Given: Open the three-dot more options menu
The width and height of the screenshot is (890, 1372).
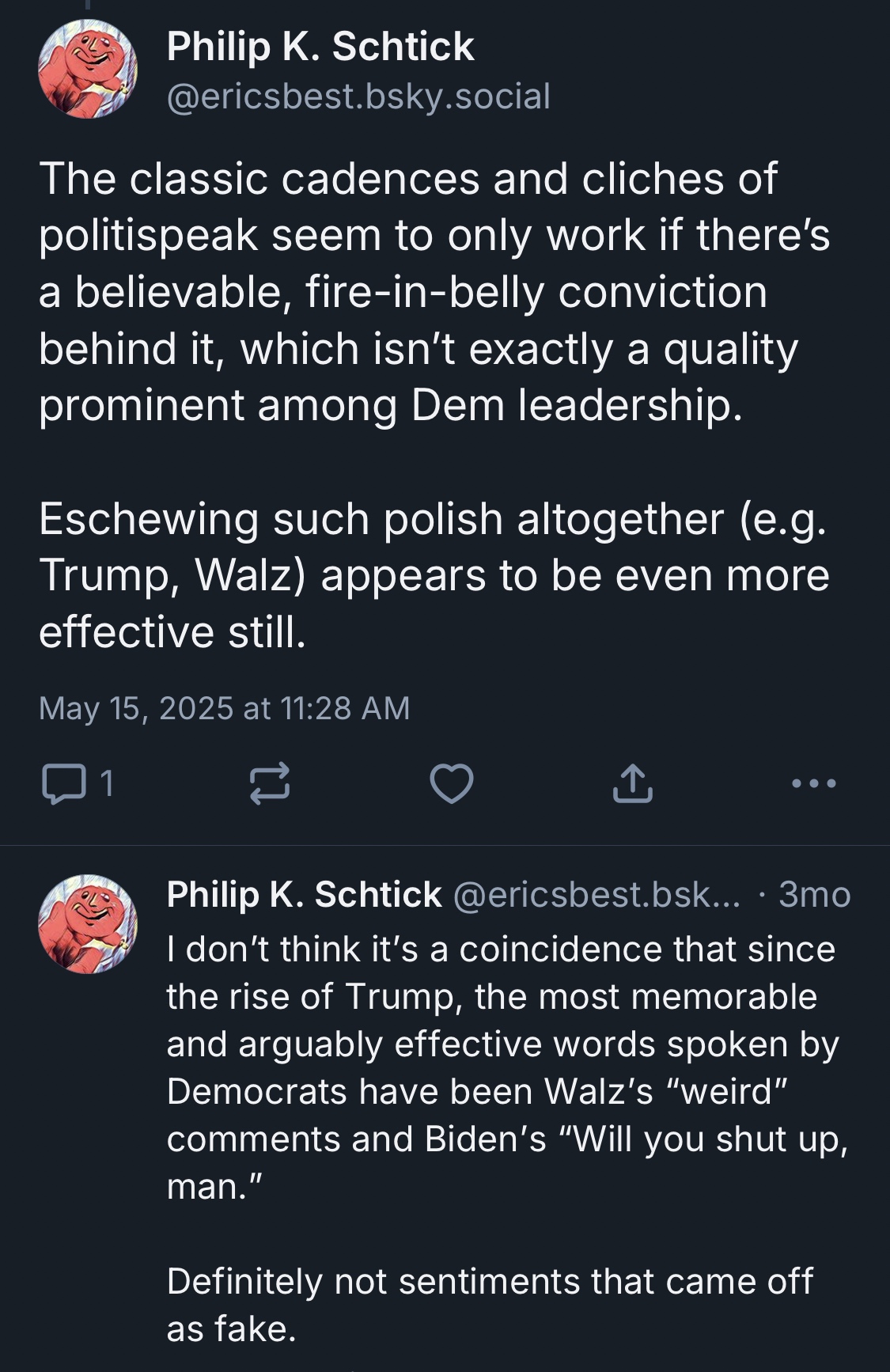Looking at the screenshot, I should (814, 783).
